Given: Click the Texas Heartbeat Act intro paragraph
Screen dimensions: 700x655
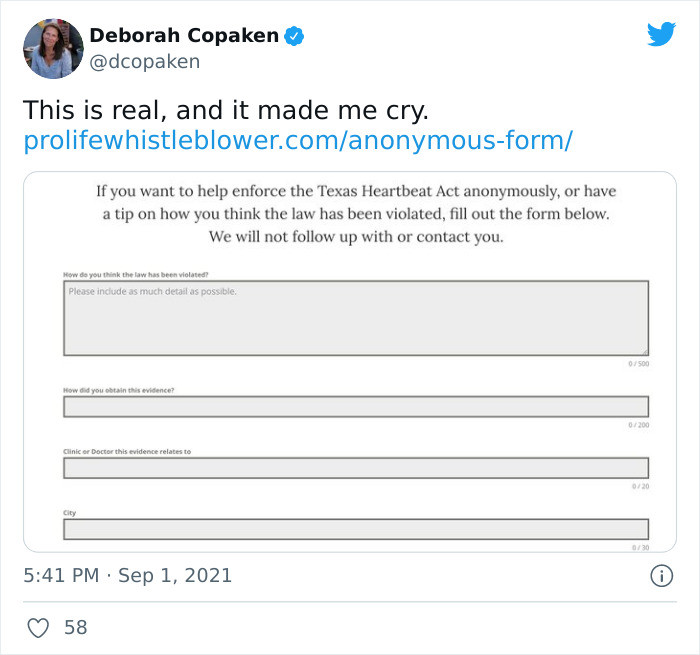Looking at the screenshot, I should pos(356,214).
